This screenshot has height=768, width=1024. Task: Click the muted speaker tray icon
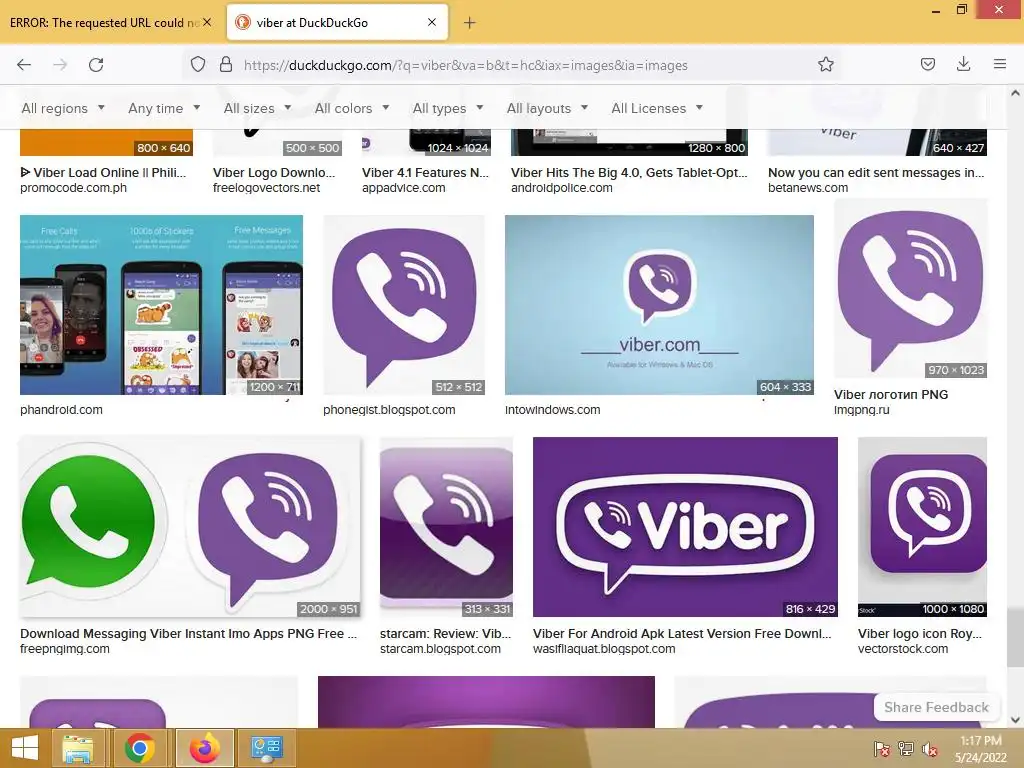click(929, 749)
